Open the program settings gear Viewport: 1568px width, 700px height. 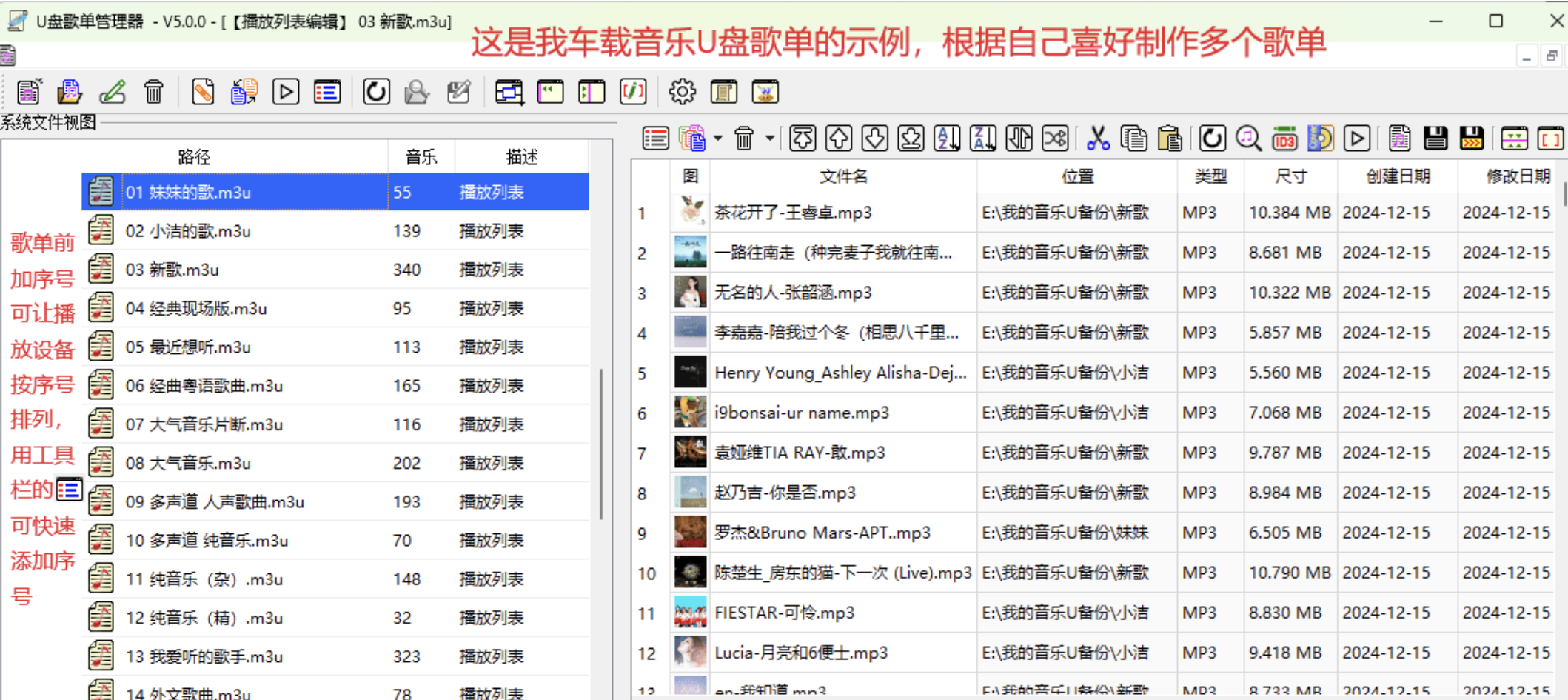pyautogui.click(x=683, y=91)
